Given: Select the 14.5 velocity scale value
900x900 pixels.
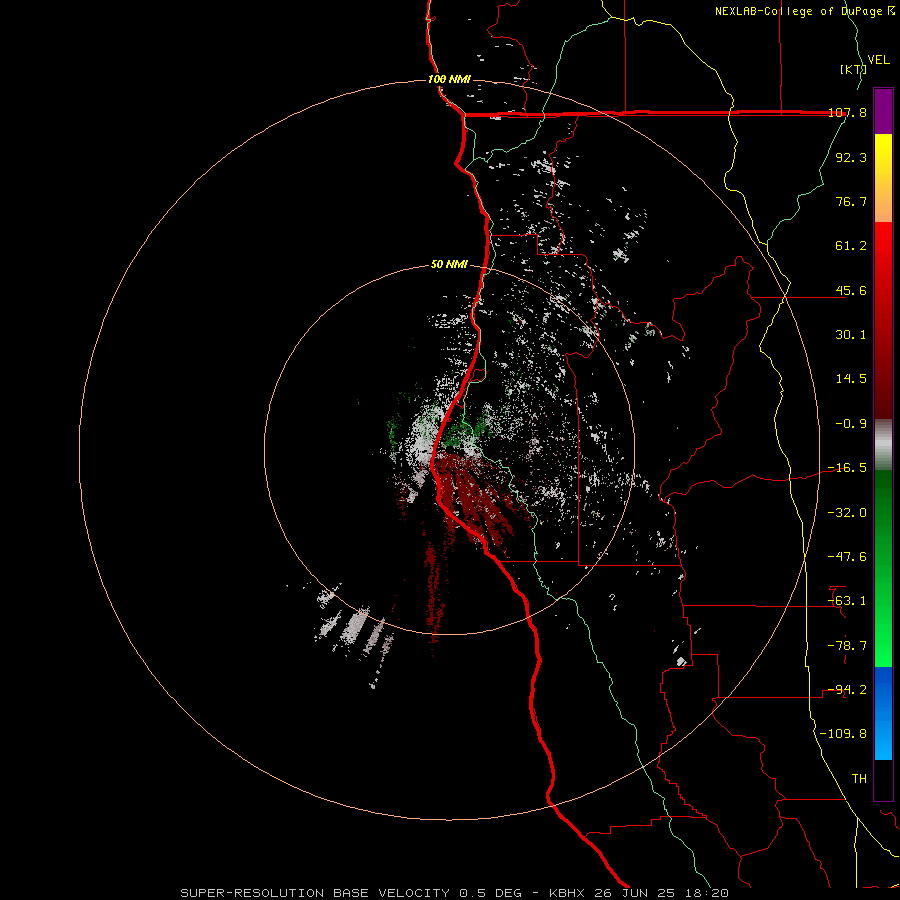Looking at the screenshot, I should pyautogui.click(x=851, y=379).
